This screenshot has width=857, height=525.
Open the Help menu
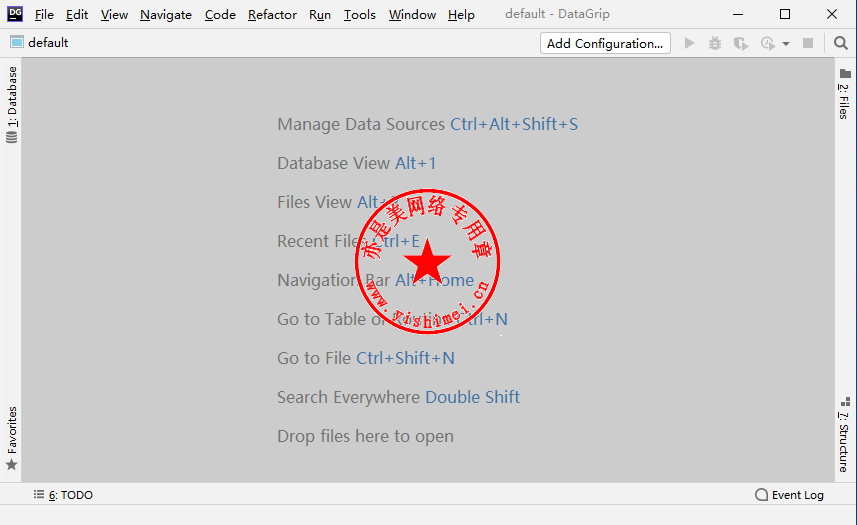[461, 15]
